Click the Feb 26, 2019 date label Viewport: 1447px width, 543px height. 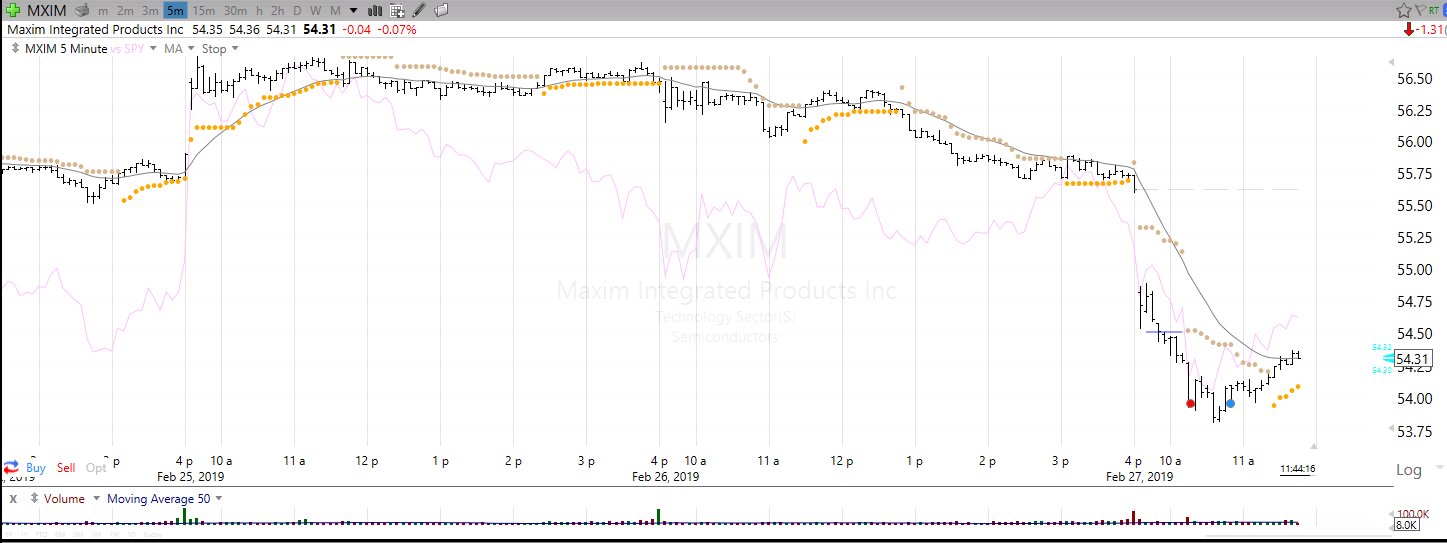(x=665, y=477)
